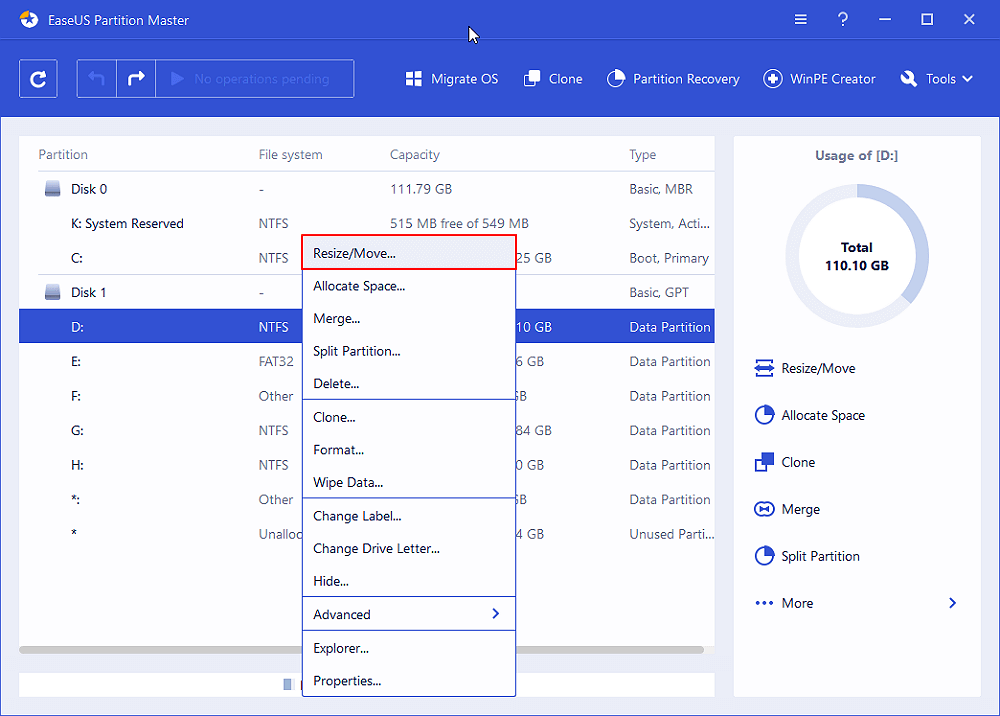Expand the More options chevron
The height and width of the screenshot is (716, 1000).
coord(952,603)
